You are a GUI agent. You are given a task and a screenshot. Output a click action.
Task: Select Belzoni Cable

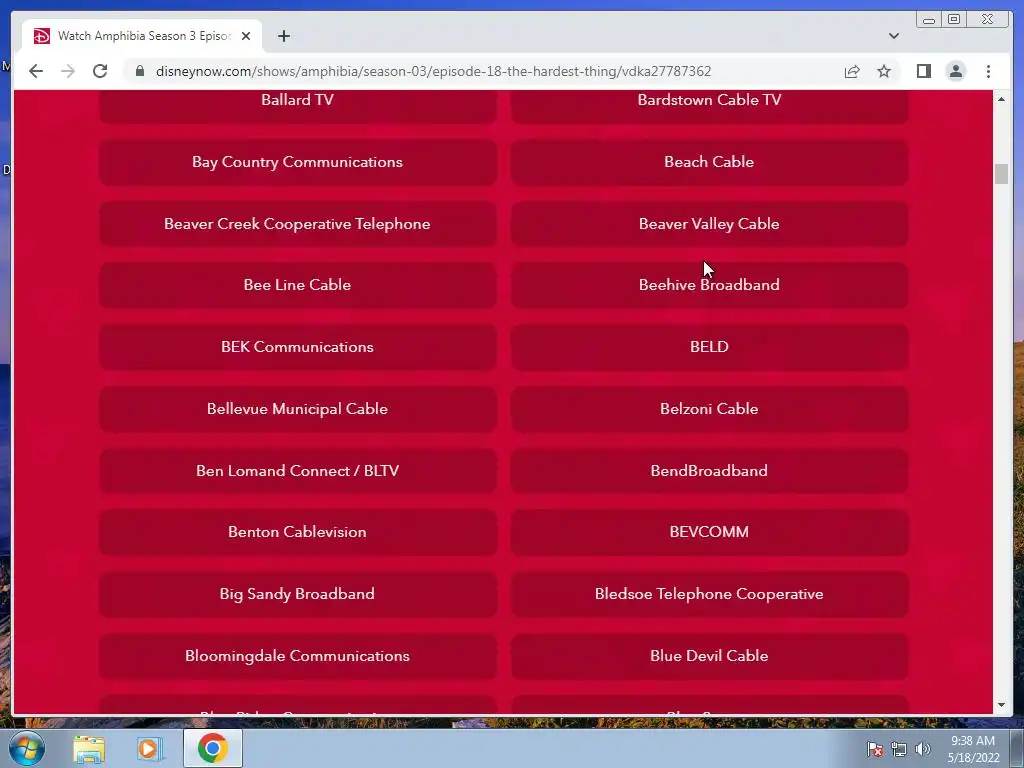709,409
